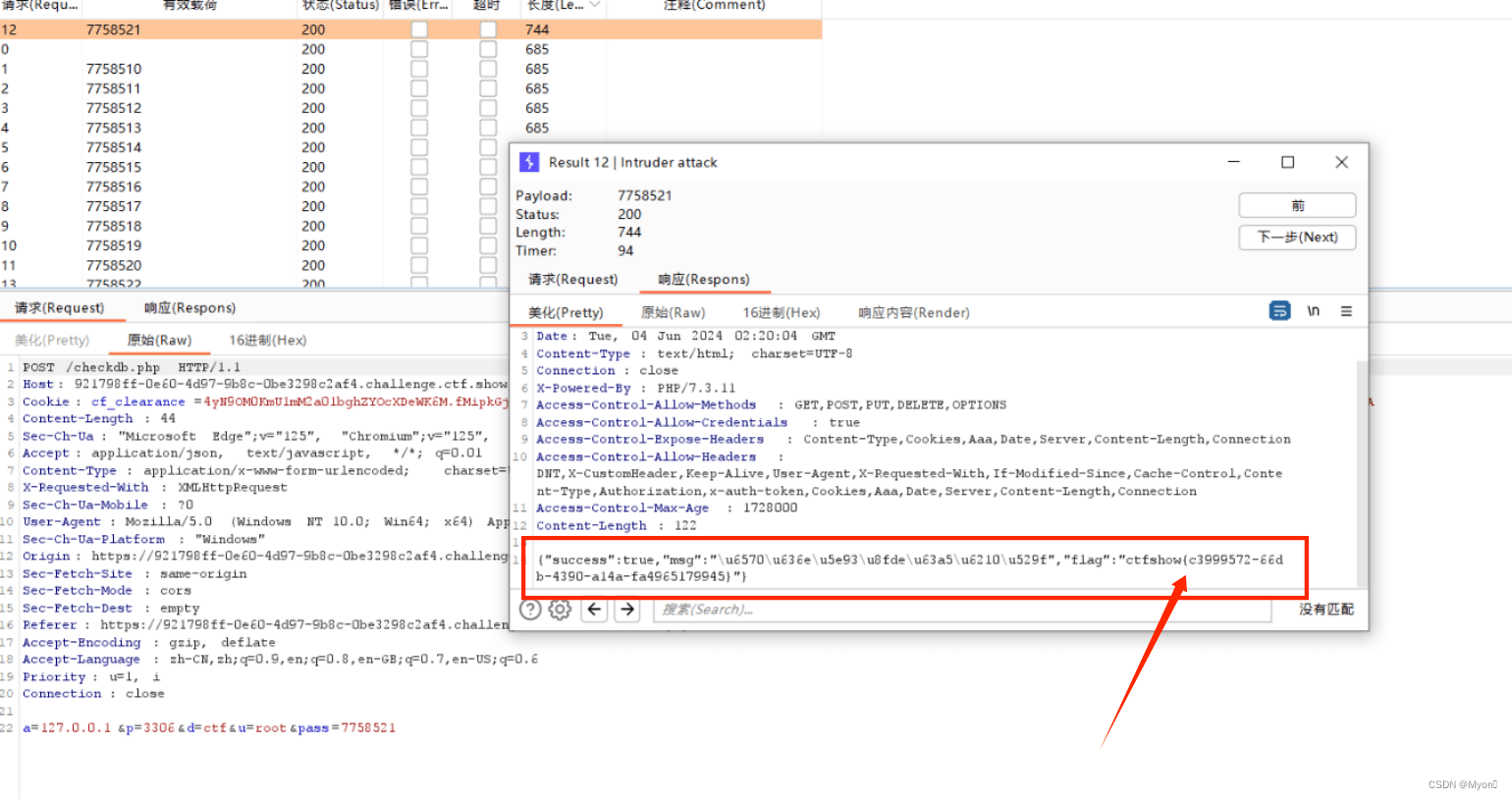The image size is (1512, 799).
Task: Open the 响应内容(Render) tab
Action: (913, 312)
